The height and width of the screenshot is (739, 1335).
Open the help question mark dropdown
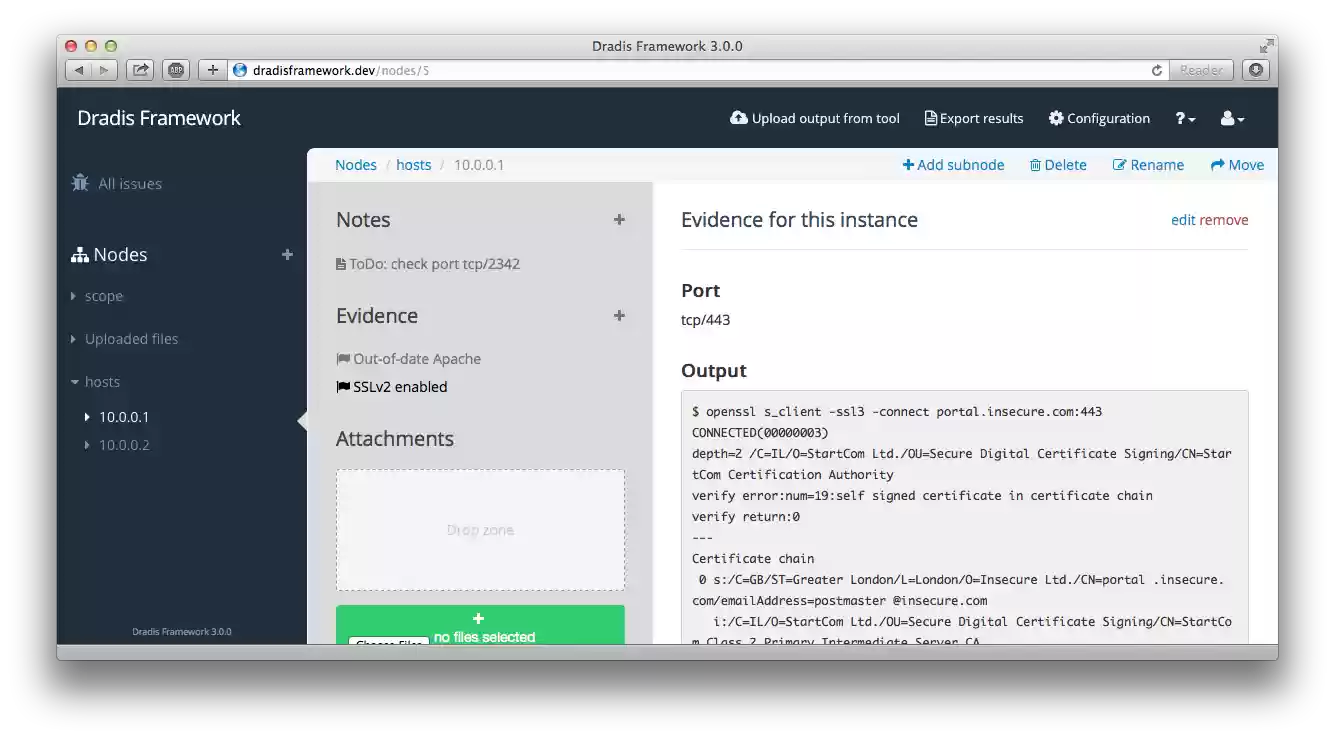pyautogui.click(x=1184, y=118)
